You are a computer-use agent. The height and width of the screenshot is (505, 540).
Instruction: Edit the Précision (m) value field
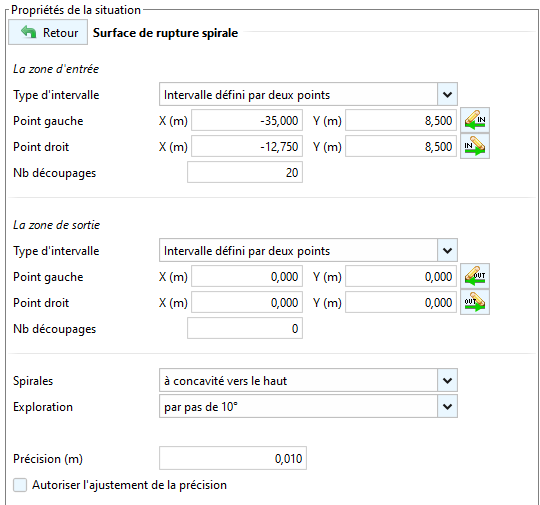(x=233, y=458)
